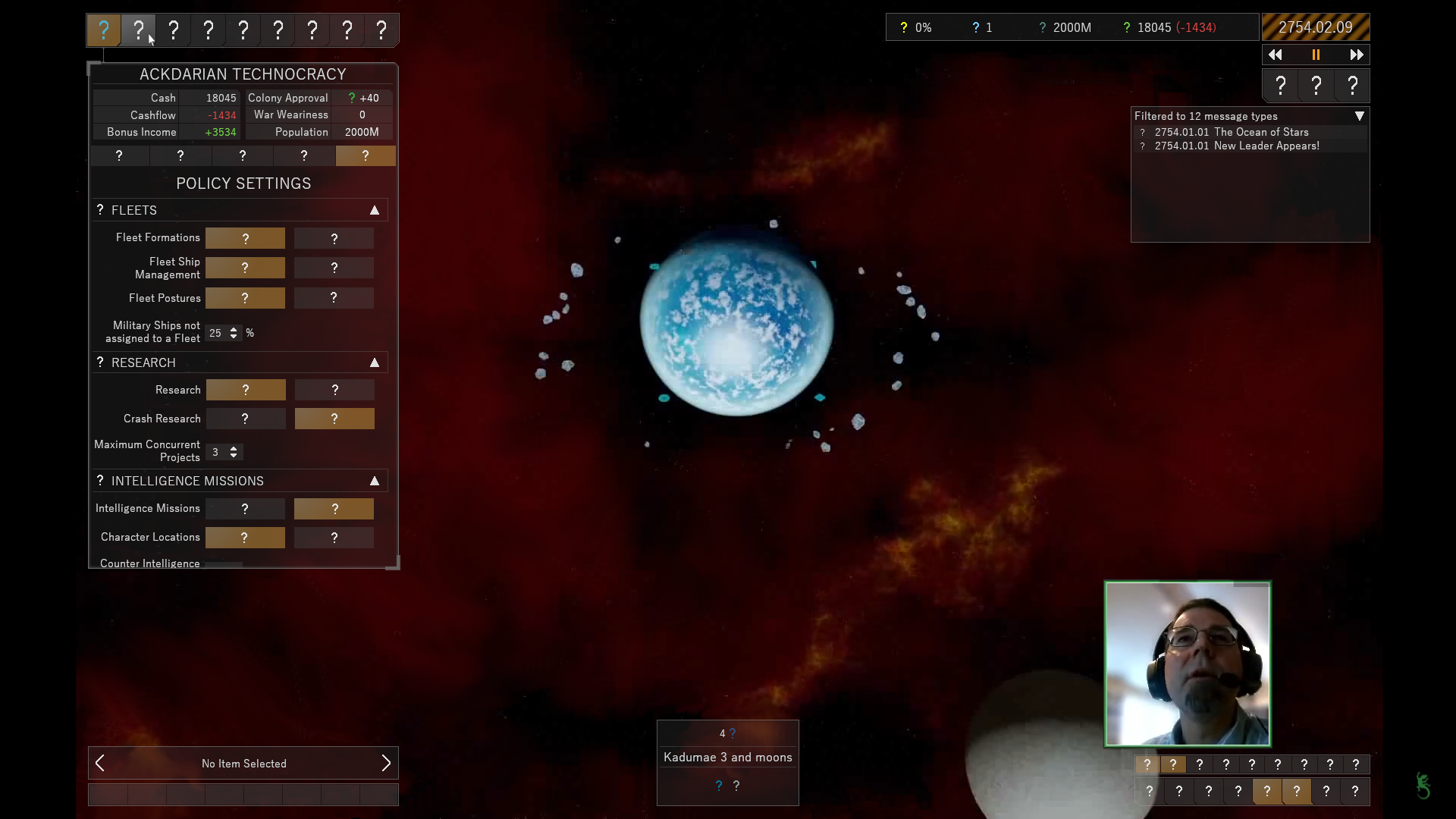Viewport: 1456px width, 819px height.
Task: Pause the game using the pause icon
Action: [x=1316, y=55]
